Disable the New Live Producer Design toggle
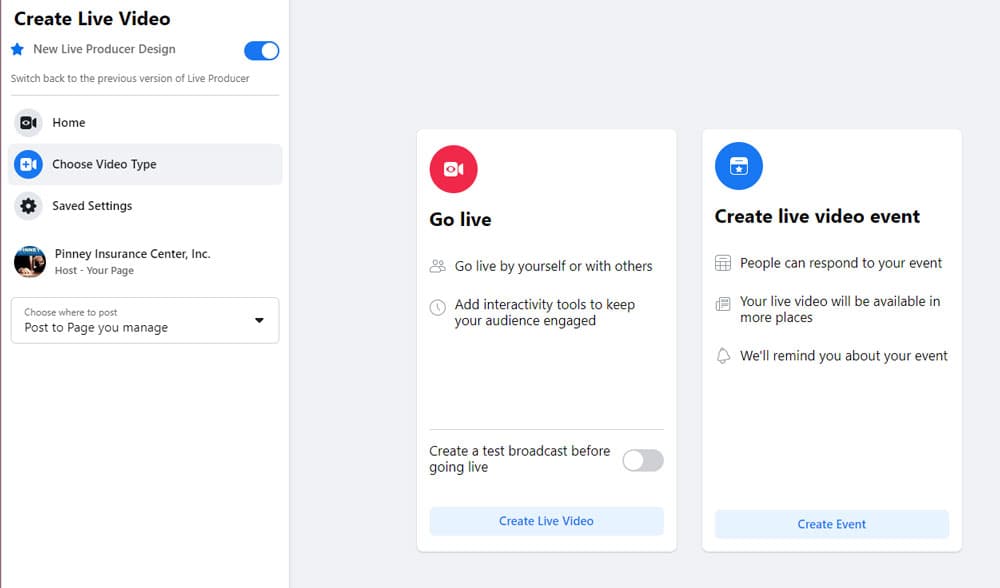1000x588 pixels. point(261,50)
